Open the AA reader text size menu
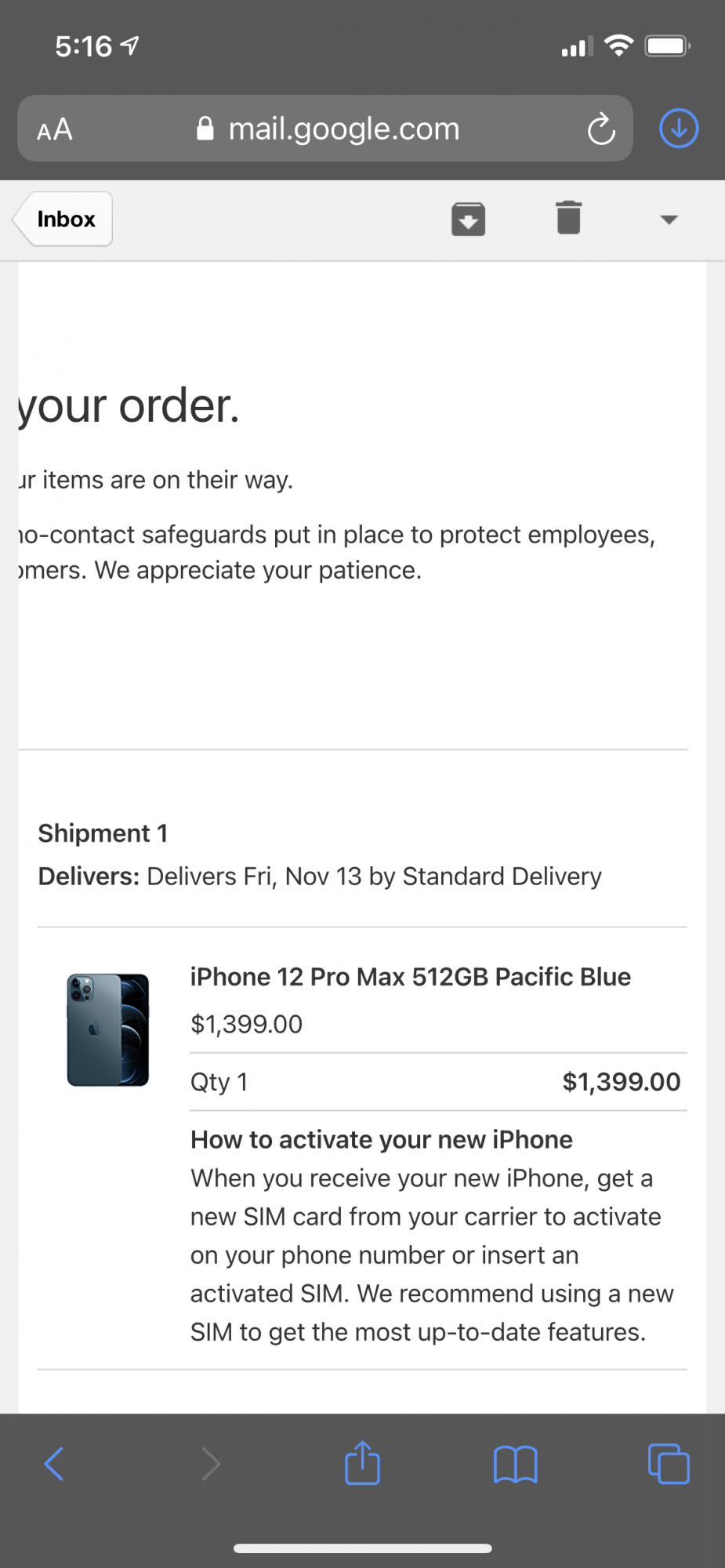This screenshot has width=725, height=1568. [55, 129]
